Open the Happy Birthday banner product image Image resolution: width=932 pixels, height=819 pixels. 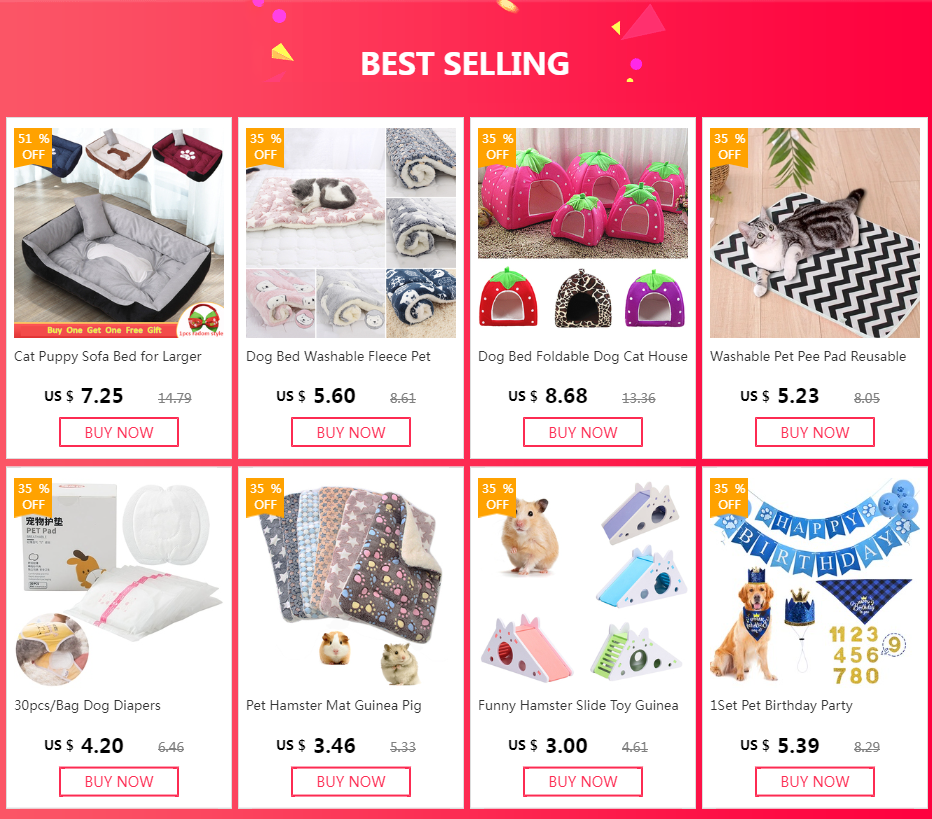click(x=815, y=582)
